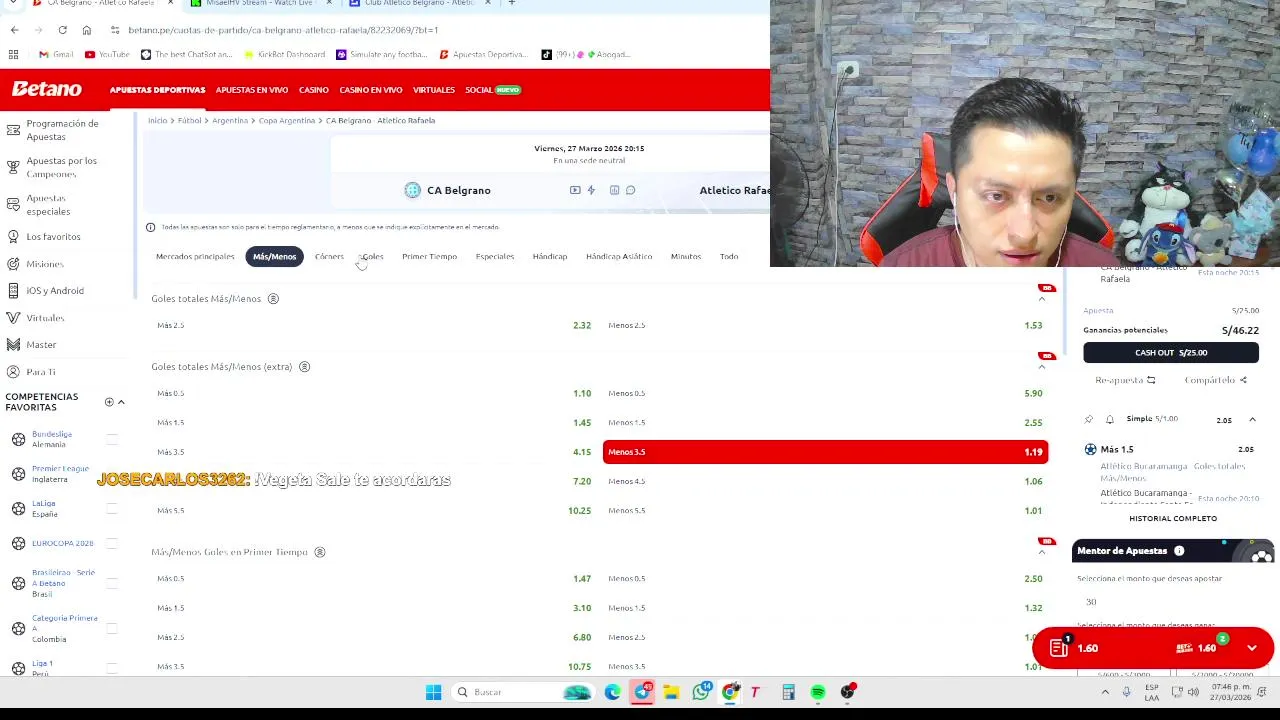1280x720 pixels.
Task: Click the bell notification icon on Simple bet
Action: click(1109, 419)
